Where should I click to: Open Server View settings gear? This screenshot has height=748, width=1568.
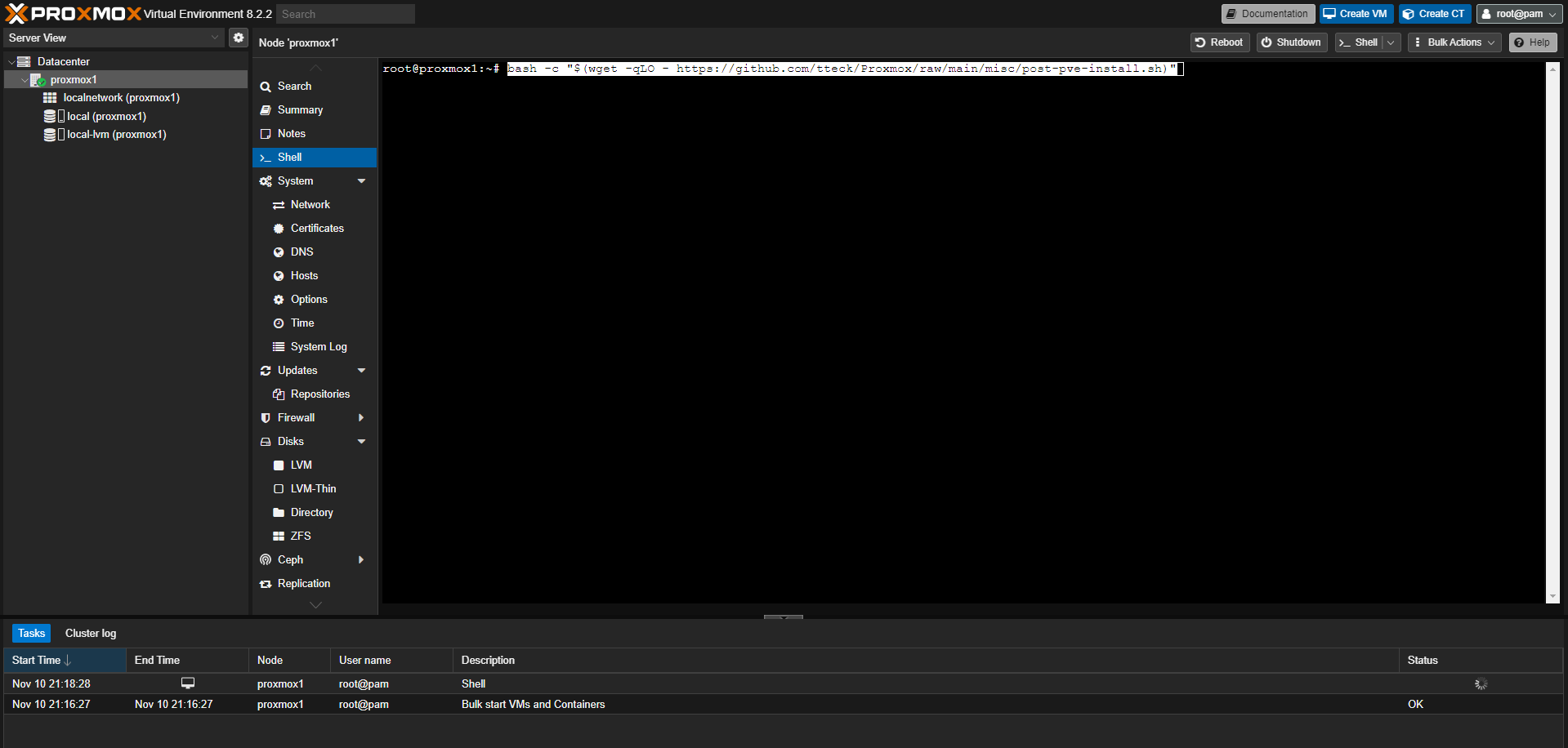(x=238, y=38)
